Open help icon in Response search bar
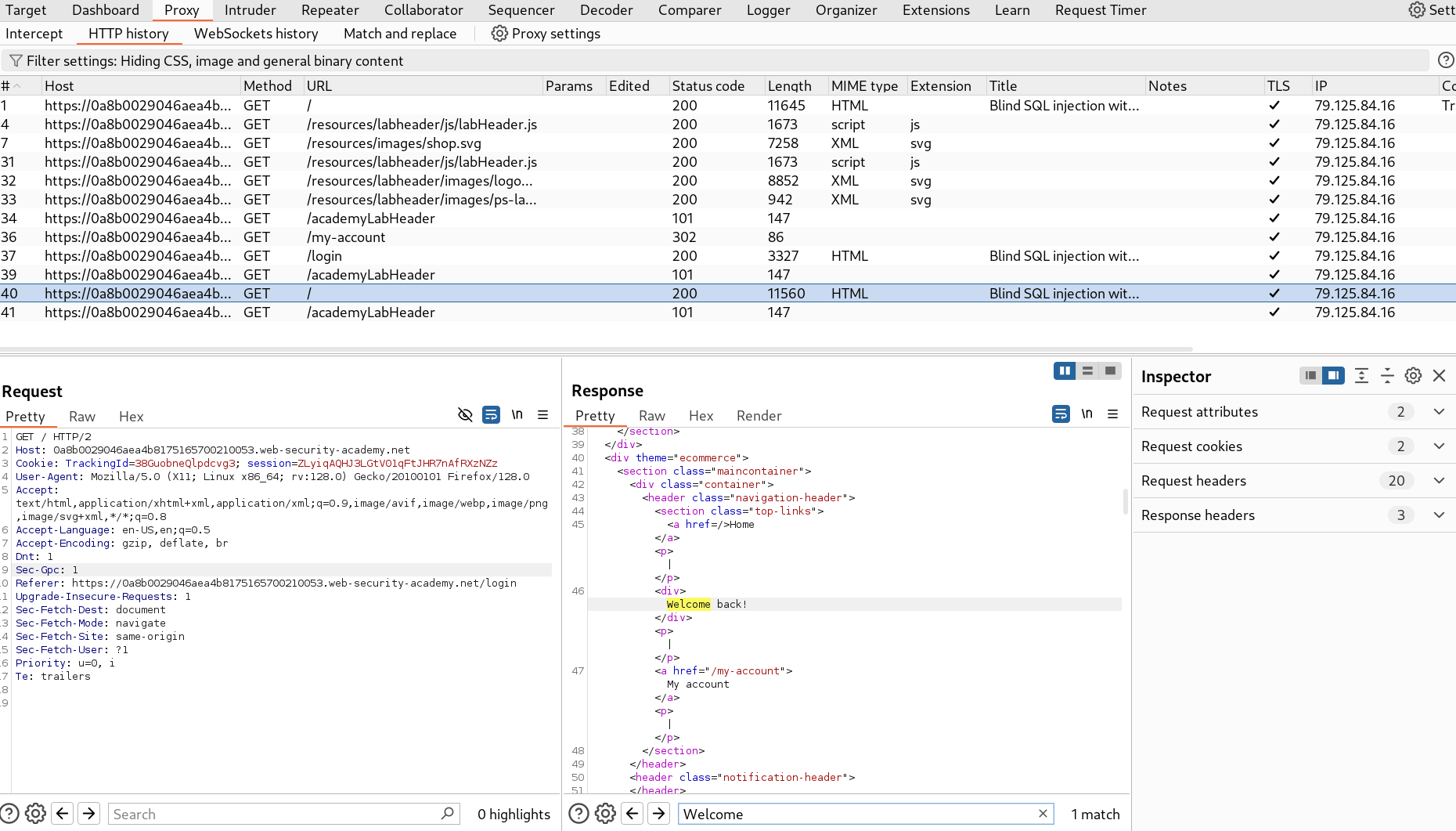The width and height of the screenshot is (1456, 831). point(578,814)
